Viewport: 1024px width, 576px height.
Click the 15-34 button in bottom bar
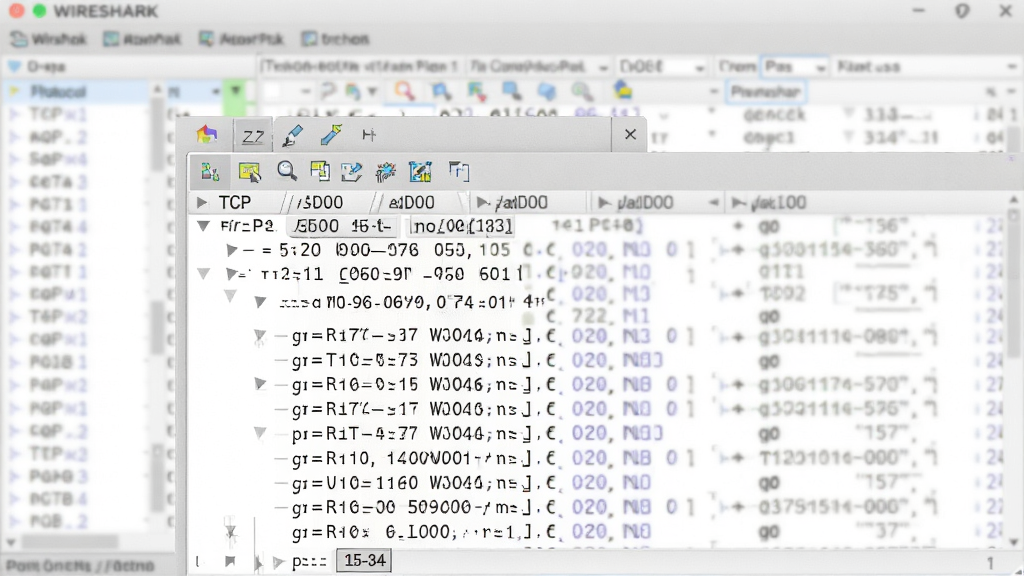[364, 560]
